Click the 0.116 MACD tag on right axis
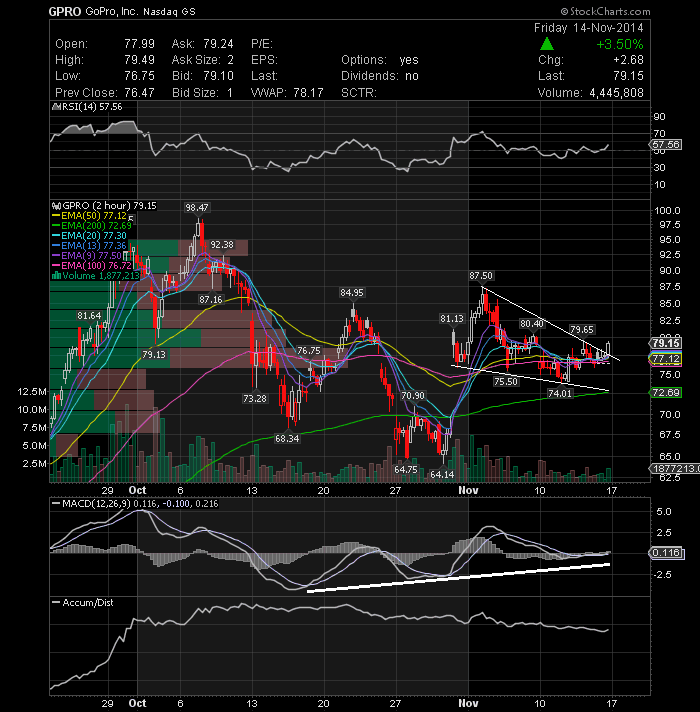The height and width of the screenshot is (712, 700). coord(666,553)
